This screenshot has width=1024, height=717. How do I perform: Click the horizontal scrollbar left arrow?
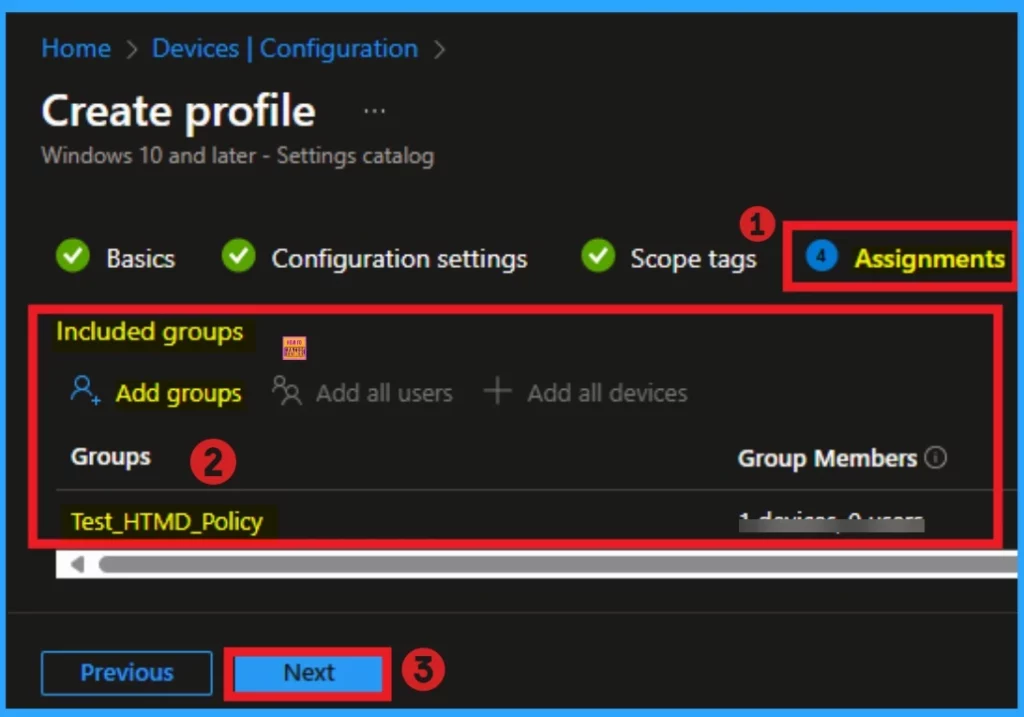point(77,564)
